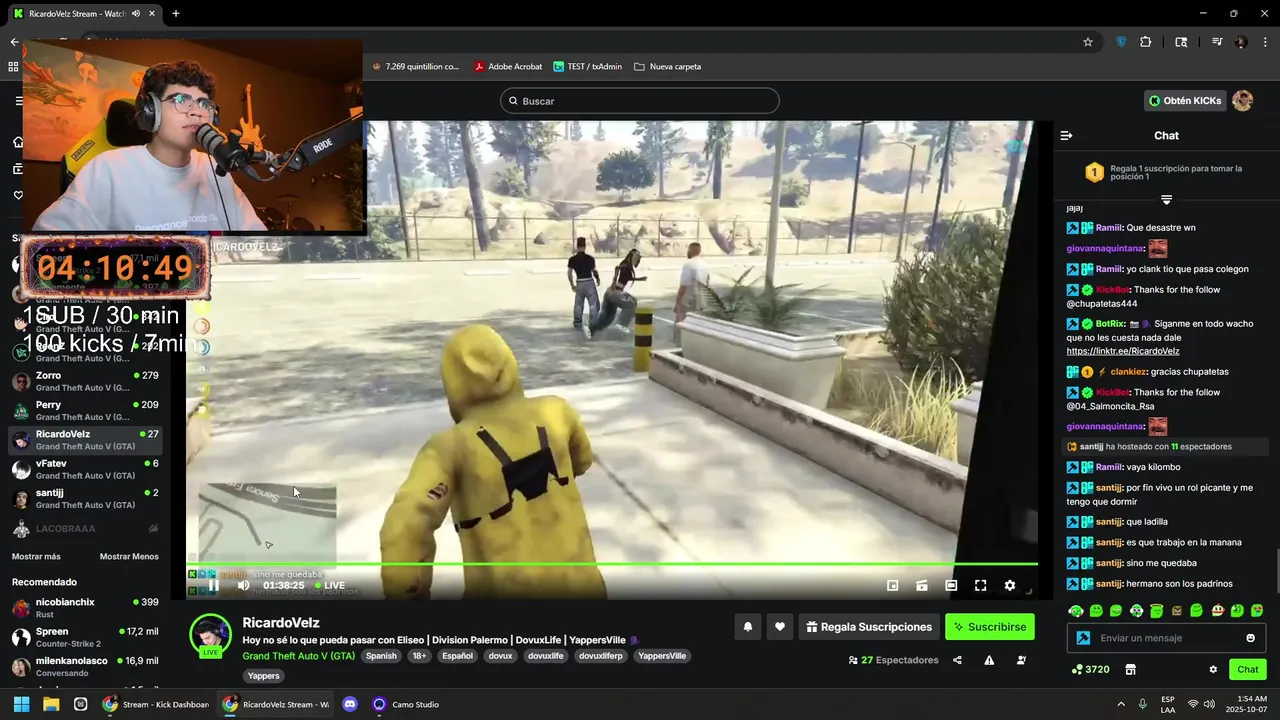
Task: Send the message with the green Chat button
Action: (x=1248, y=669)
